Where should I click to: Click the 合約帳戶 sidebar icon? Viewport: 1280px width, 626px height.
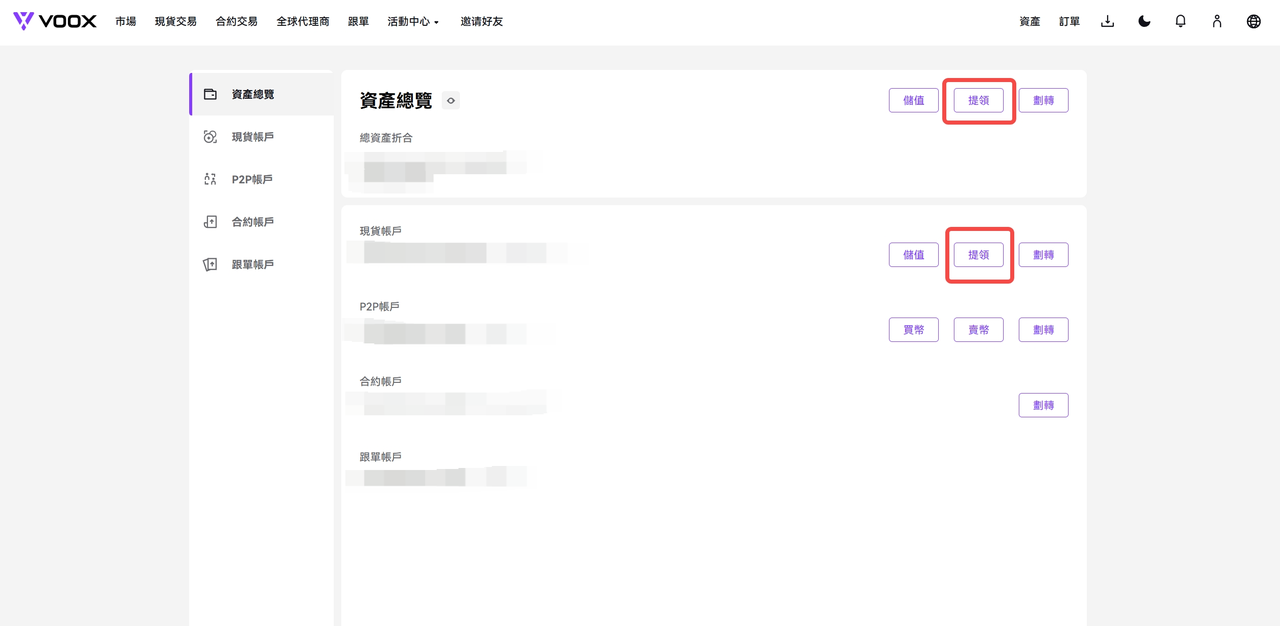pyautogui.click(x=210, y=222)
